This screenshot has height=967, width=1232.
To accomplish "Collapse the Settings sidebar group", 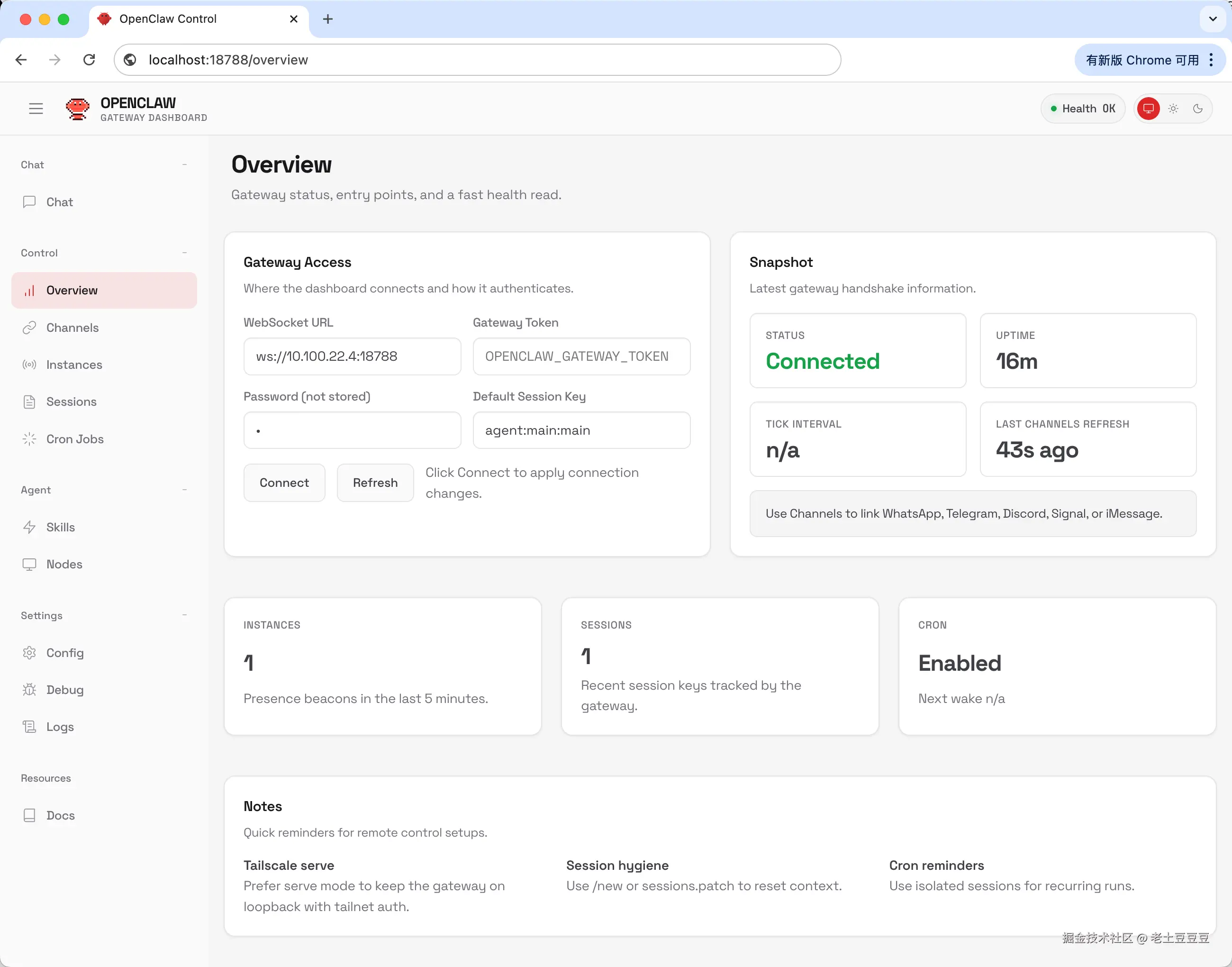I will click(x=184, y=615).
